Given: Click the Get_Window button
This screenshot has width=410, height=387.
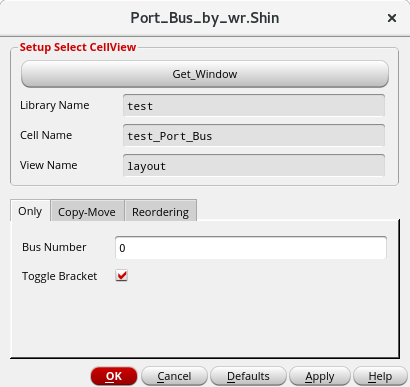Looking at the screenshot, I should click(205, 74).
